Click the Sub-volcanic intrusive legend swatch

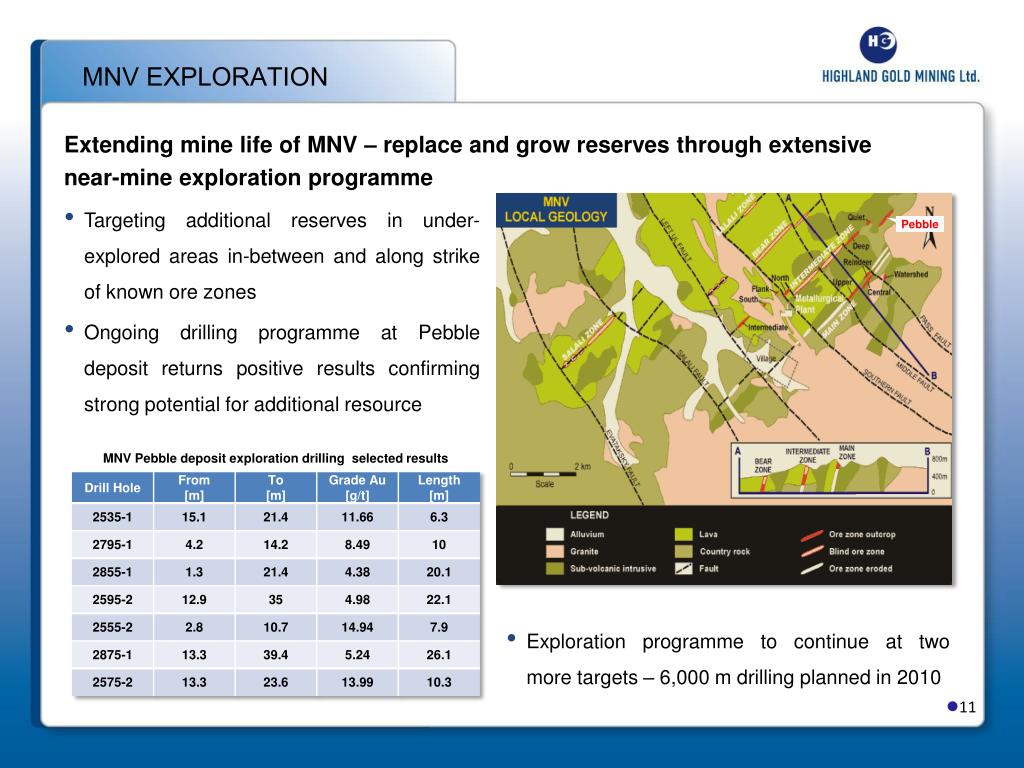click(x=554, y=568)
